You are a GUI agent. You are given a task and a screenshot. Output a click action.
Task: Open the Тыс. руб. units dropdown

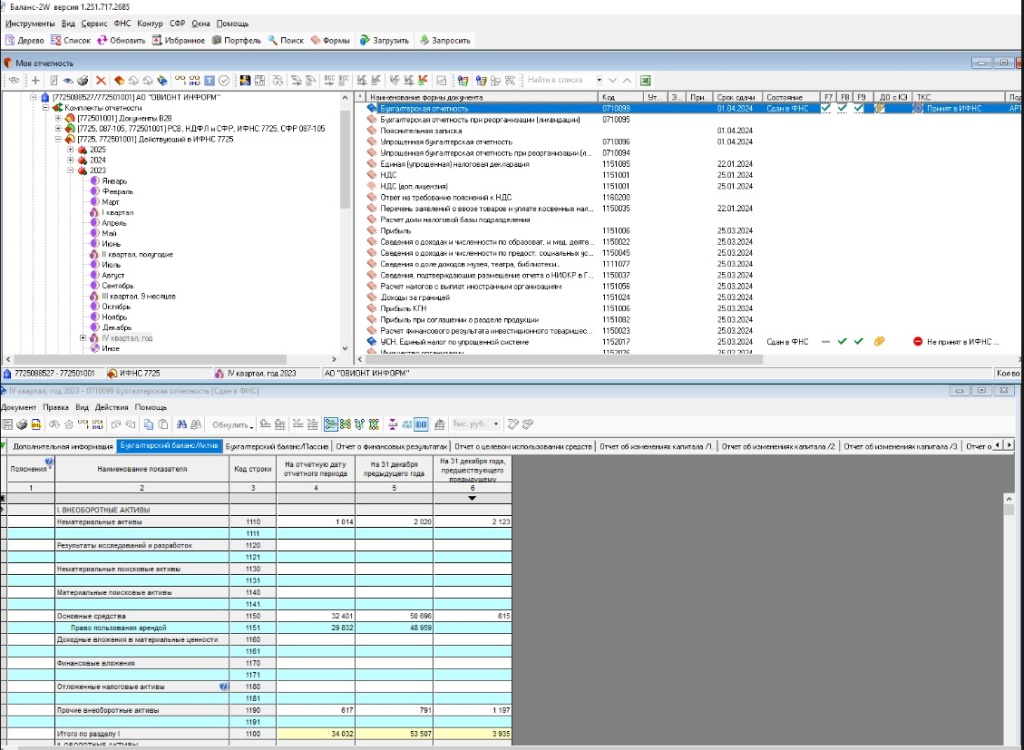pyautogui.click(x=496, y=424)
